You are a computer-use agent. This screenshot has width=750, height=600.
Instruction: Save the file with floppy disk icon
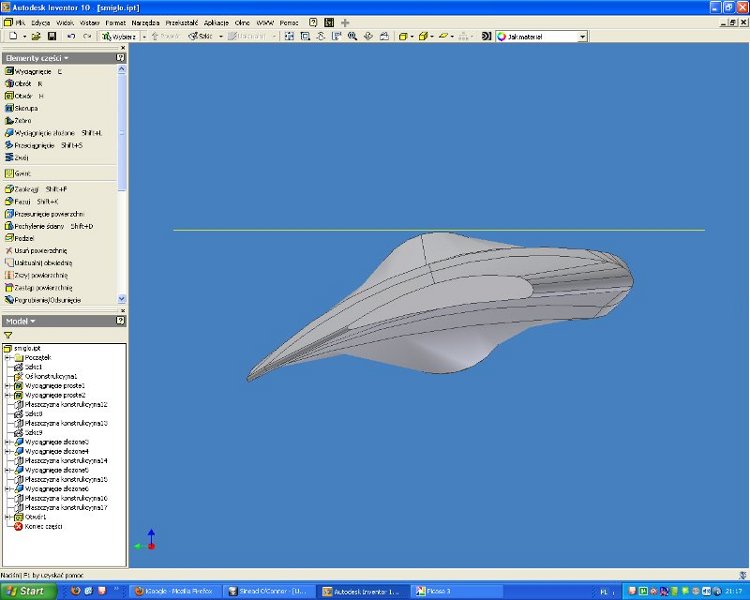coord(52,36)
